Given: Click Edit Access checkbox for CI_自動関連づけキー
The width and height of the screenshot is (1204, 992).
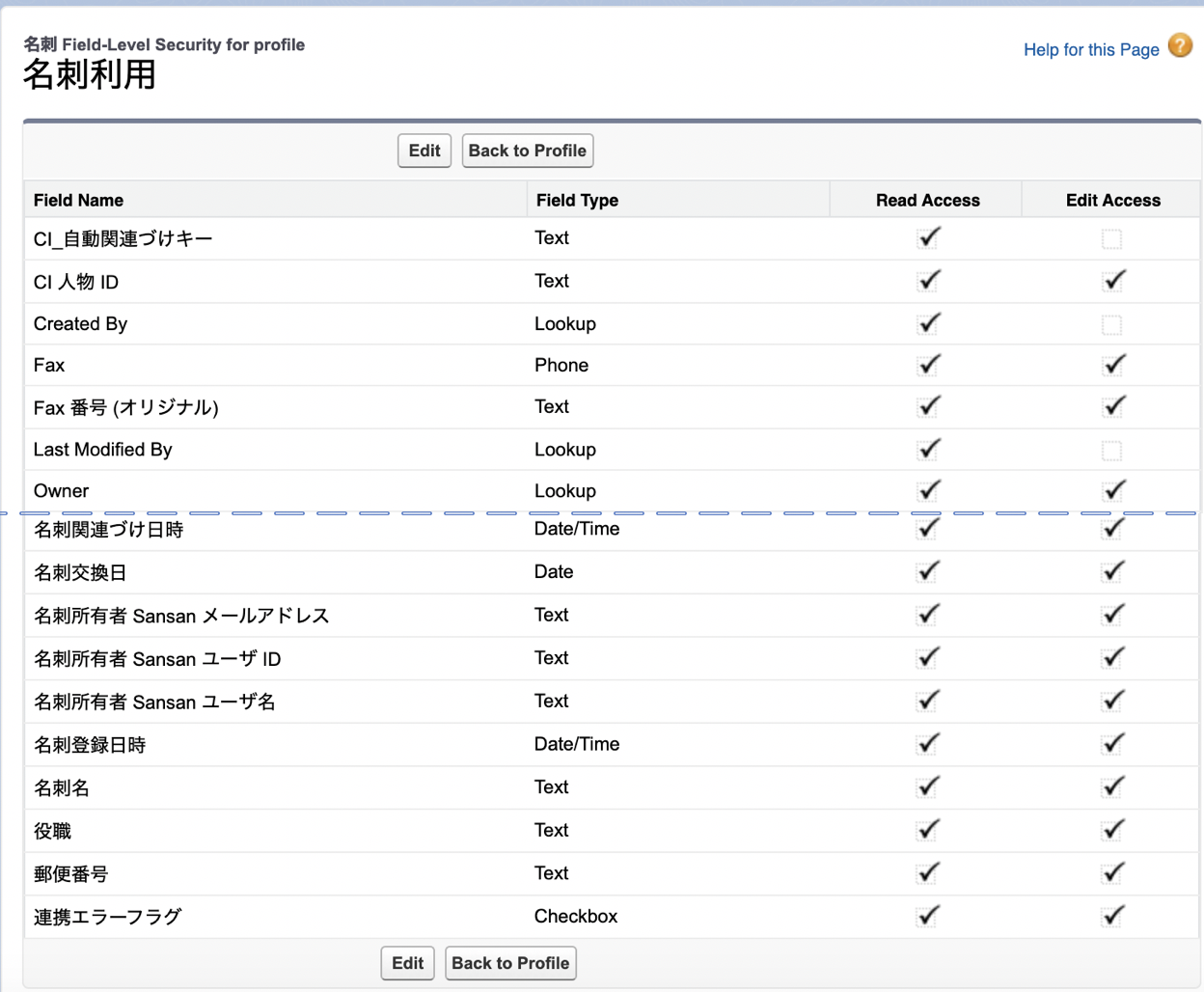Looking at the screenshot, I should pos(1111,239).
